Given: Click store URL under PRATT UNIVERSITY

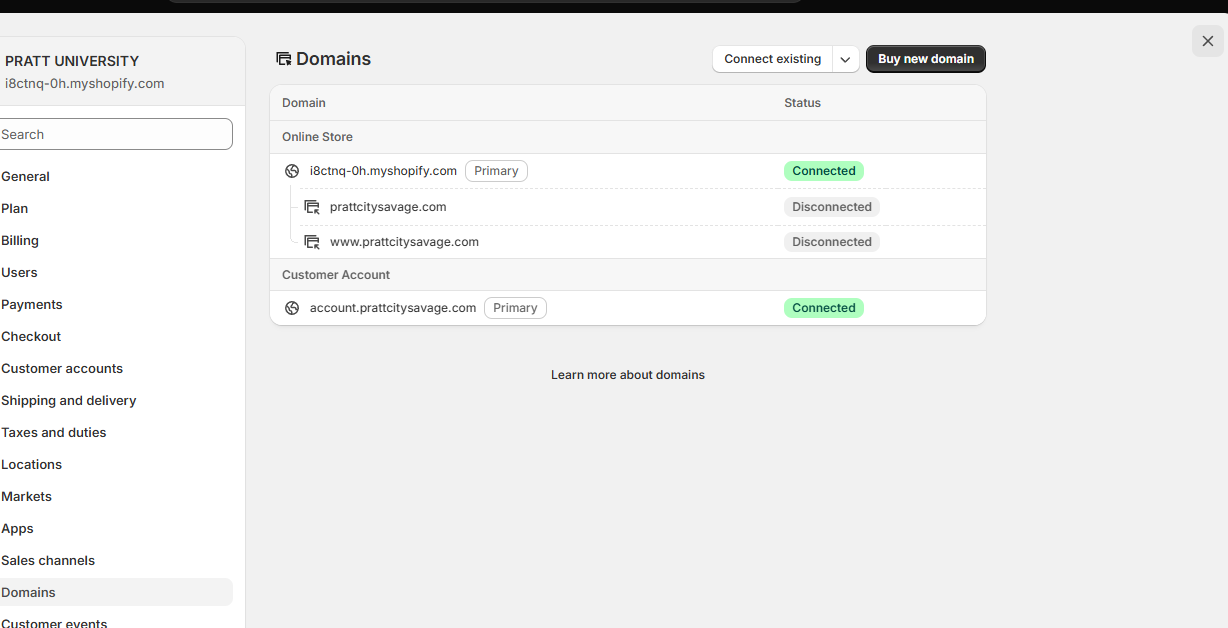Looking at the screenshot, I should point(85,84).
